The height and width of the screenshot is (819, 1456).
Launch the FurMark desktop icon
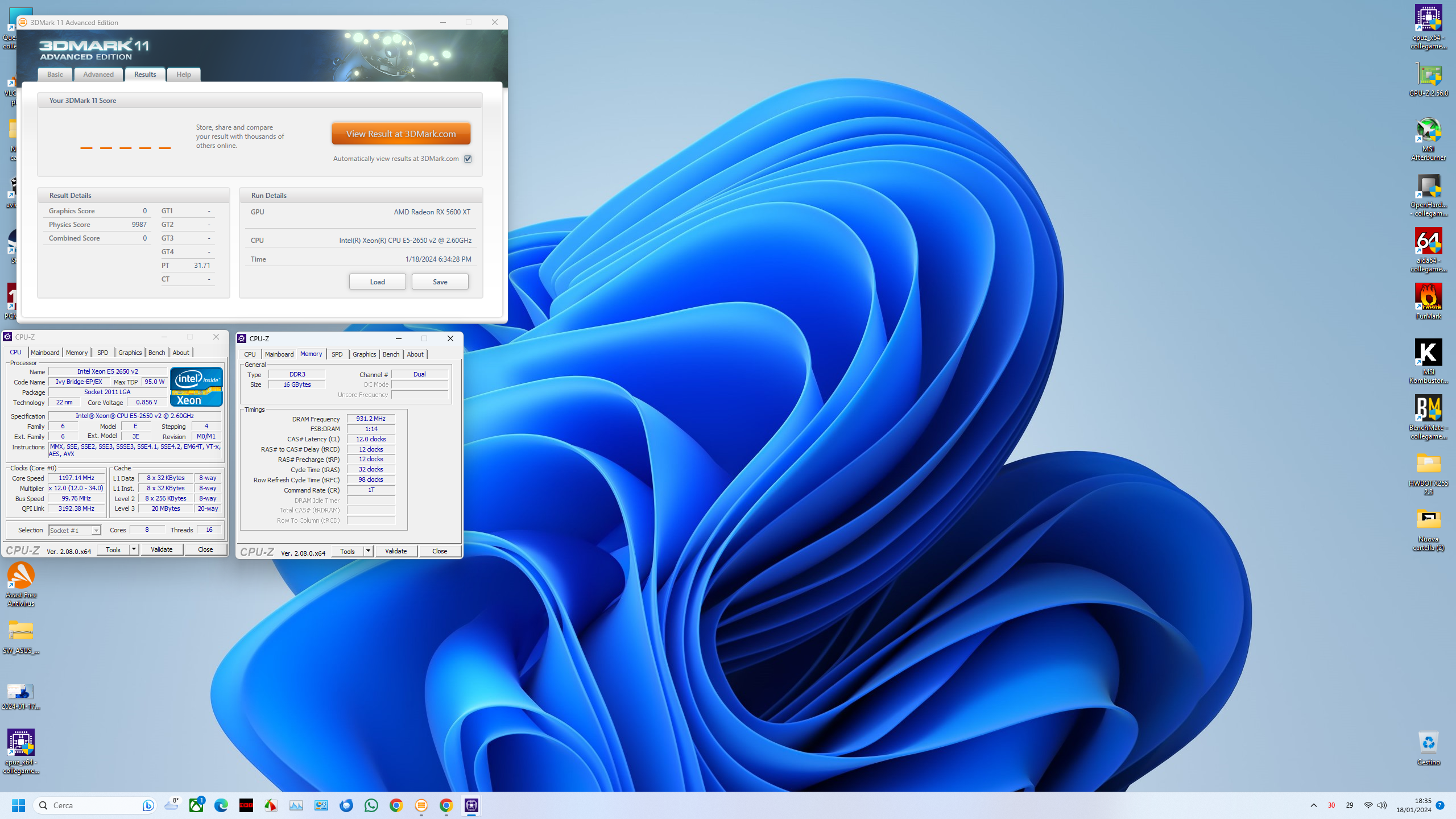pos(1428,301)
